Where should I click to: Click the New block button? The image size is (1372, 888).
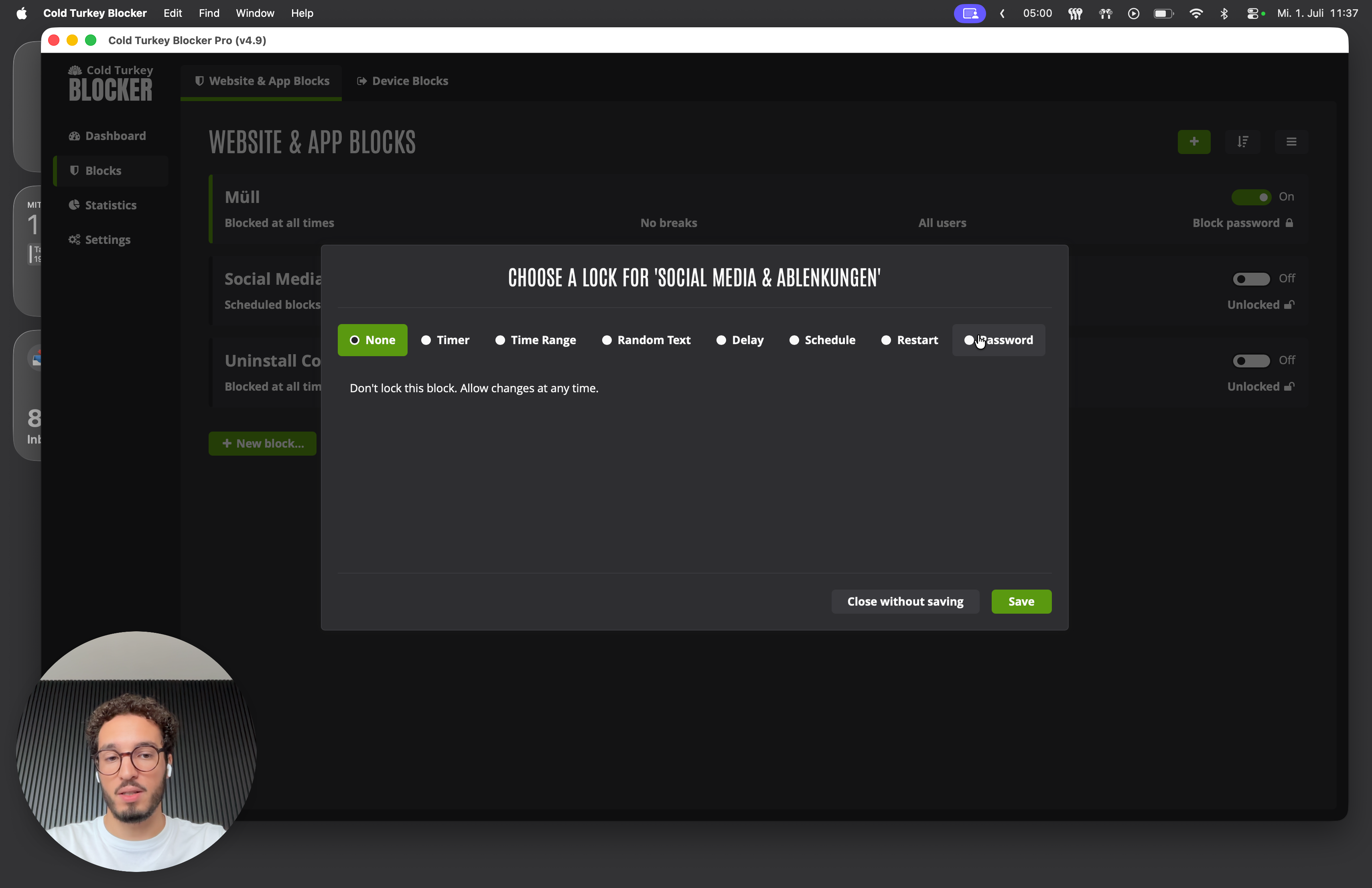tap(262, 444)
